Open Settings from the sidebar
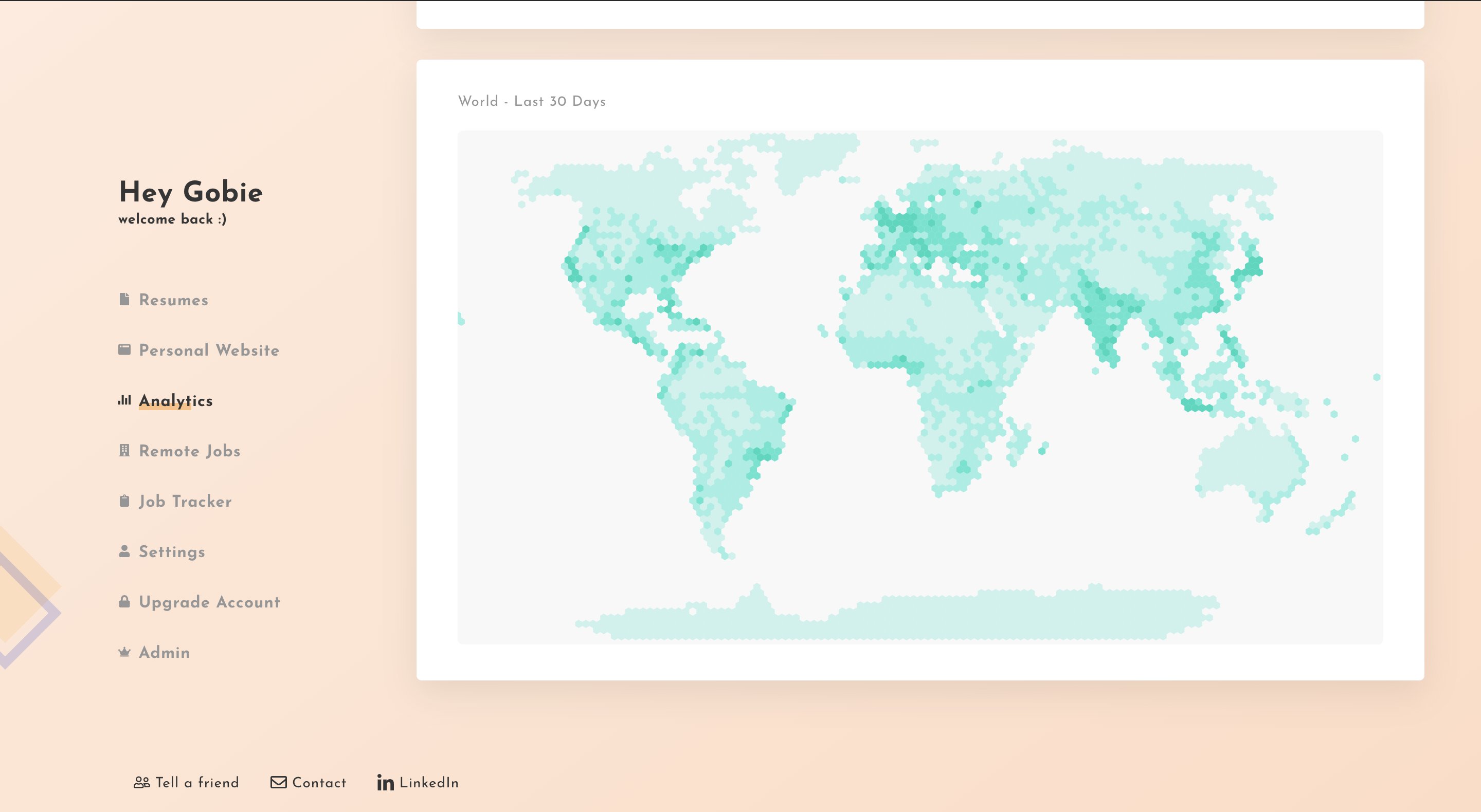Viewport: 1481px width, 812px height. (x=172, y=551)
